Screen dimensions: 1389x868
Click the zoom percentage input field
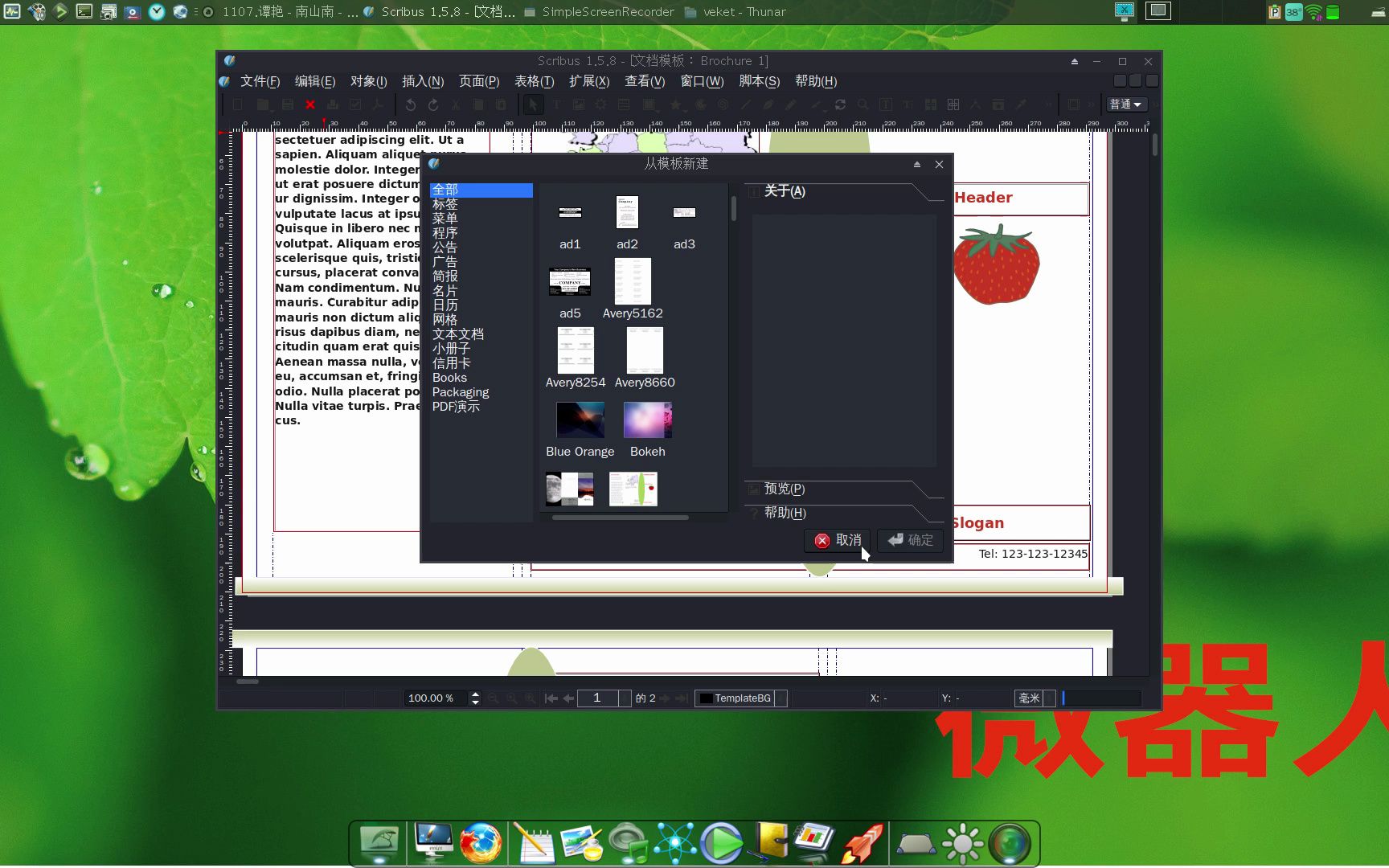tap(436, 698)
